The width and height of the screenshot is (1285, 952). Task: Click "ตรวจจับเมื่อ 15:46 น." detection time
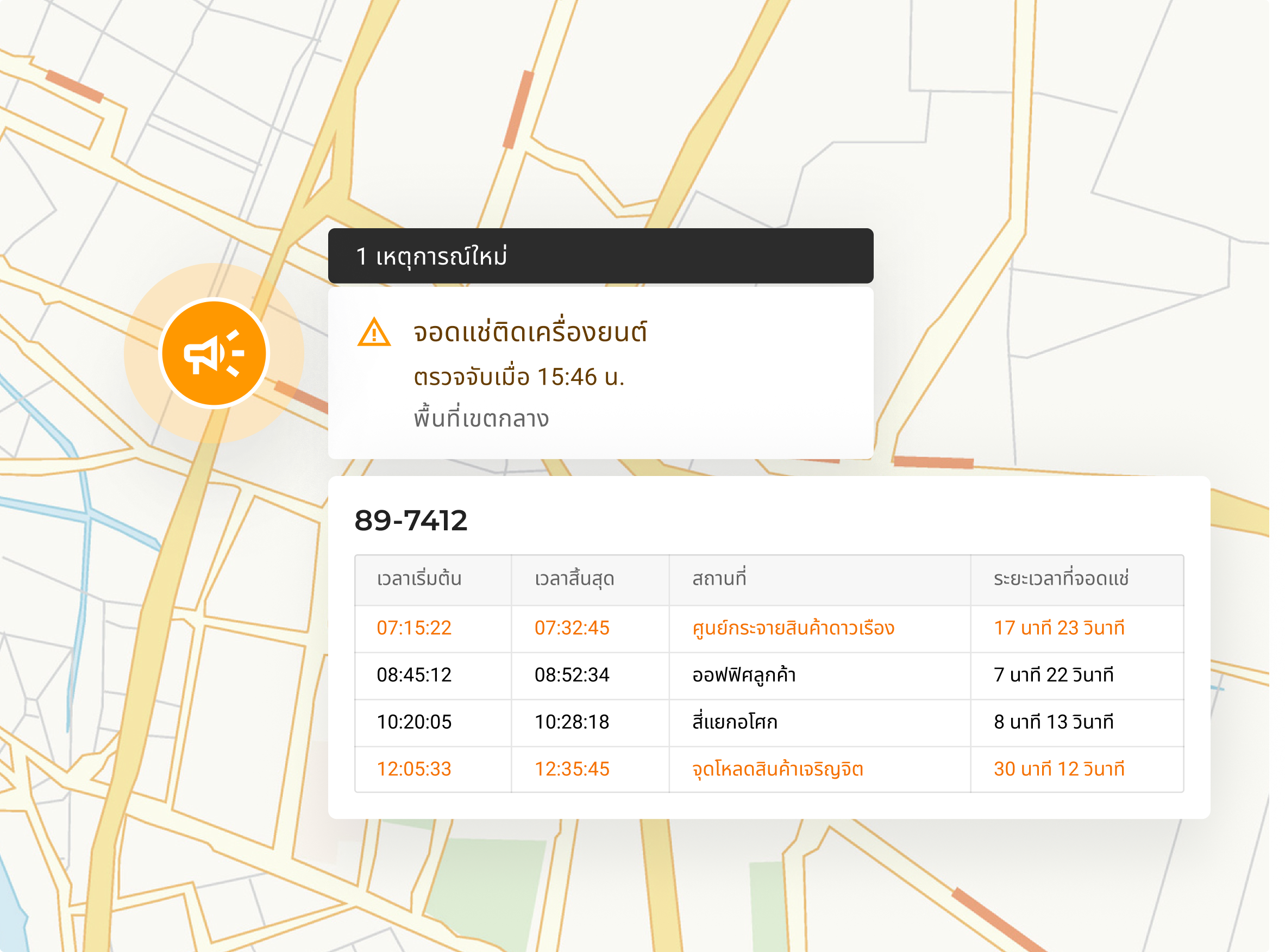519,377
